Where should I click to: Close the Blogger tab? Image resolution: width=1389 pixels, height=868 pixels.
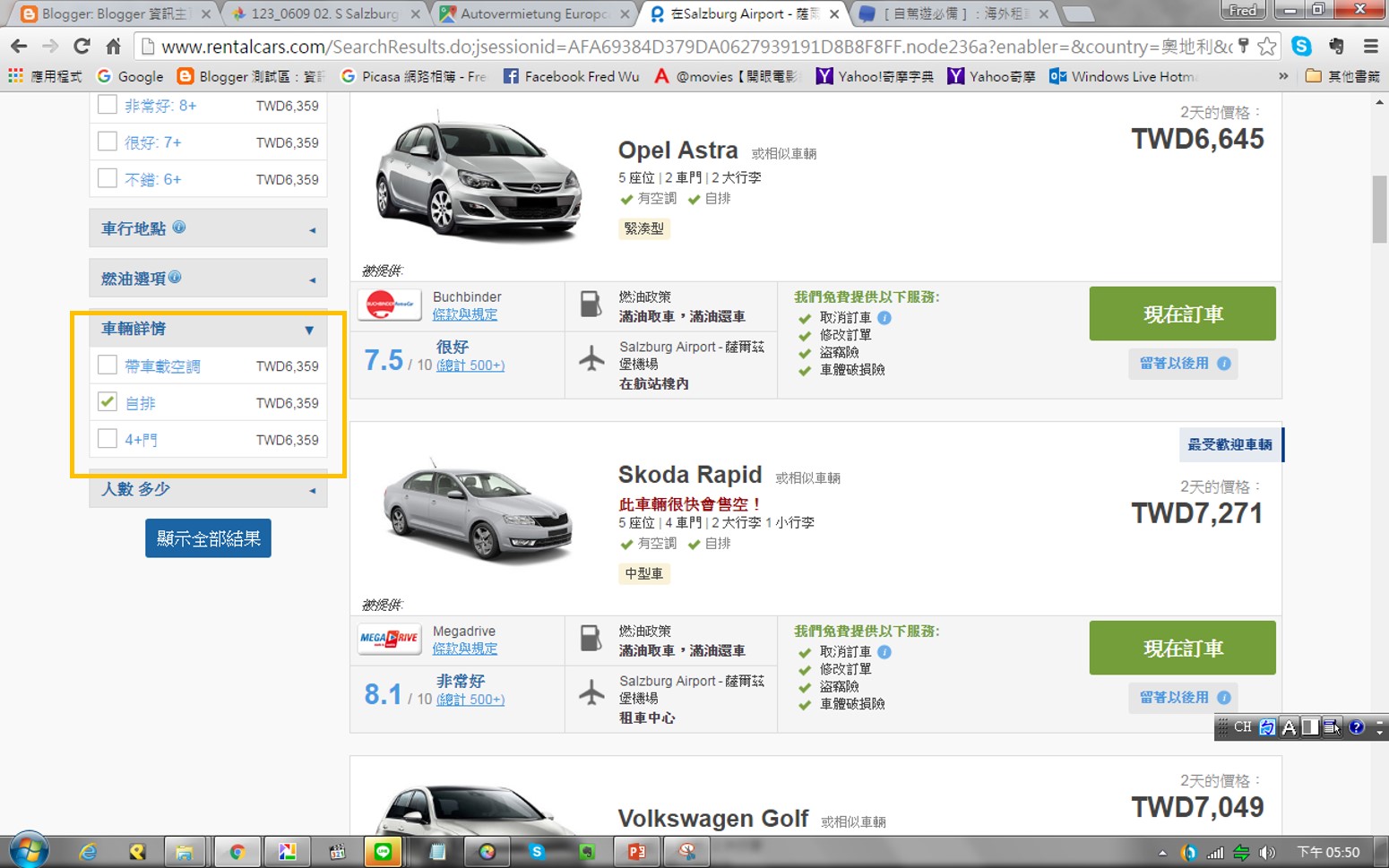coord(206,13)
